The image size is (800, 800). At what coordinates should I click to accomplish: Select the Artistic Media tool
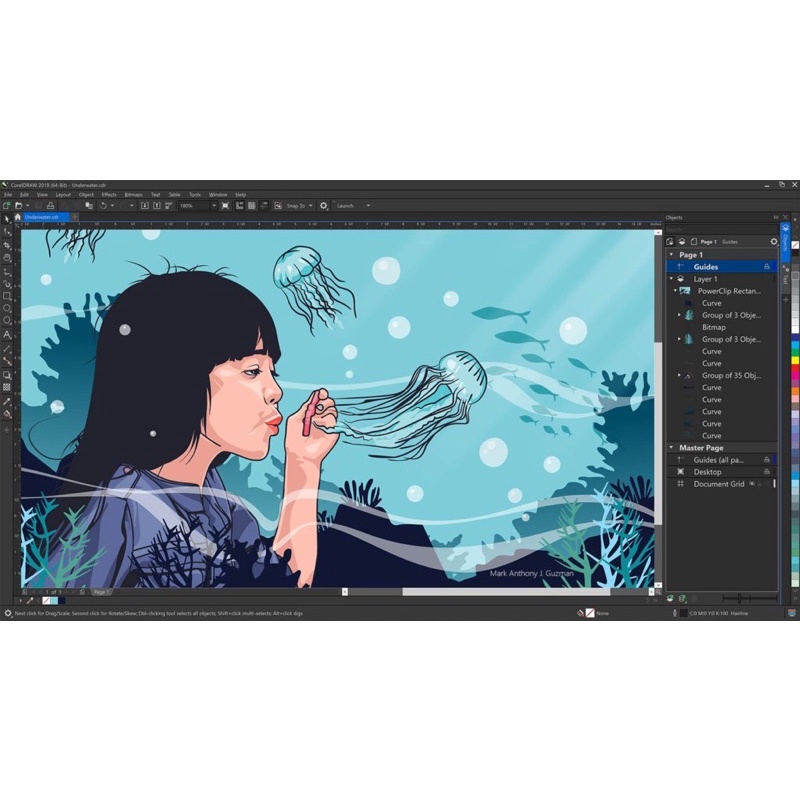coord(7,284)
